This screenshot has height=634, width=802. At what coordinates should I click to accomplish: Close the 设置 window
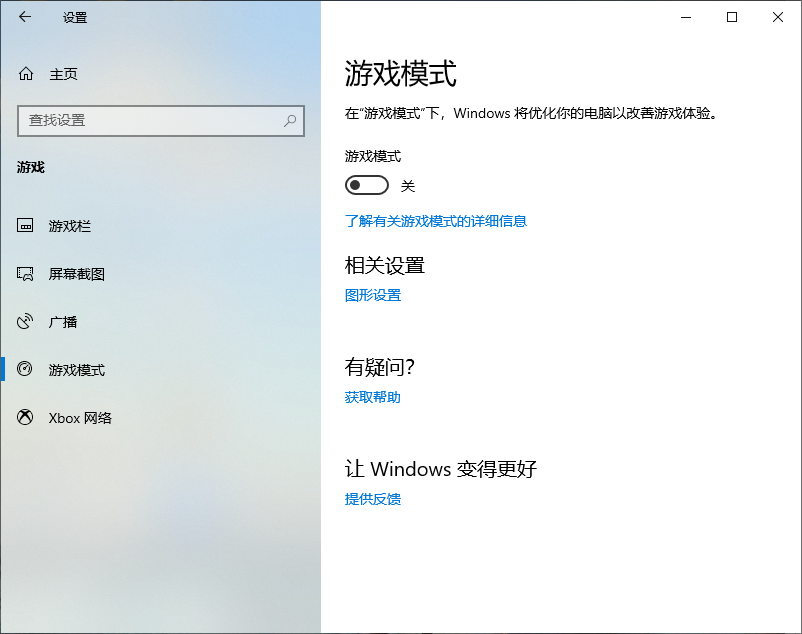coord(778,17)
